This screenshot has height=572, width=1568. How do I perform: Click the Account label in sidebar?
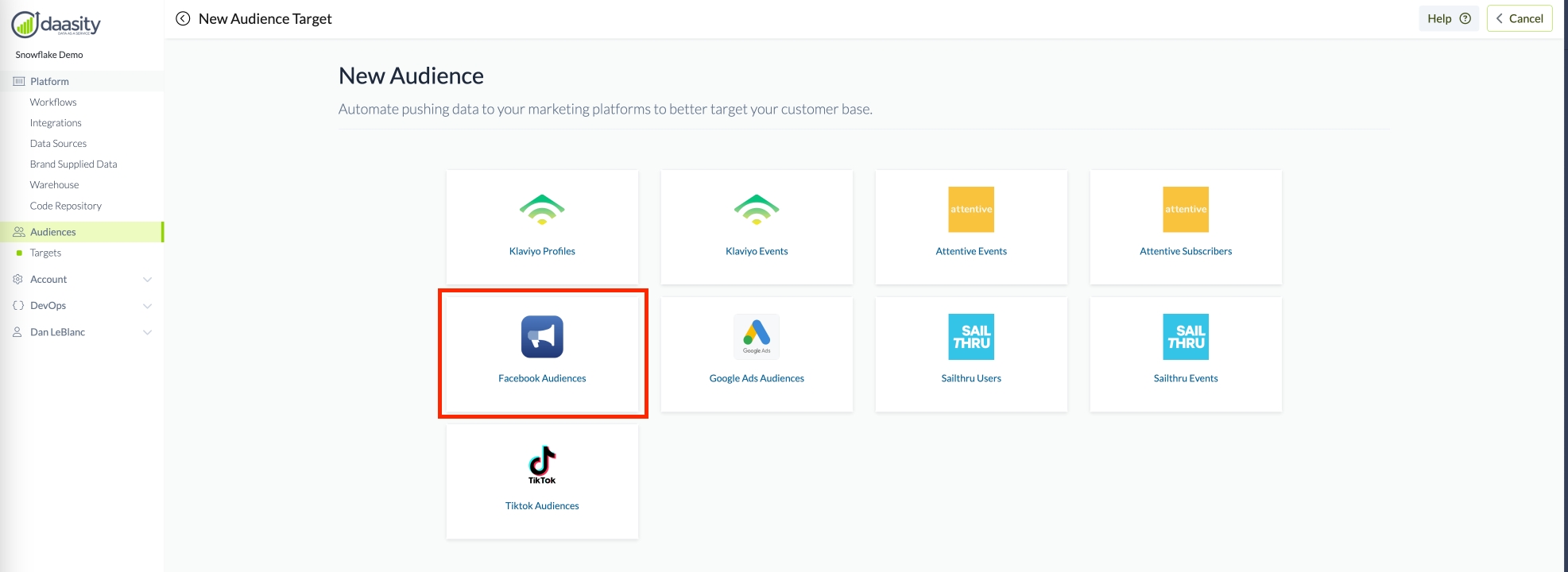click(x=48, y=279)
